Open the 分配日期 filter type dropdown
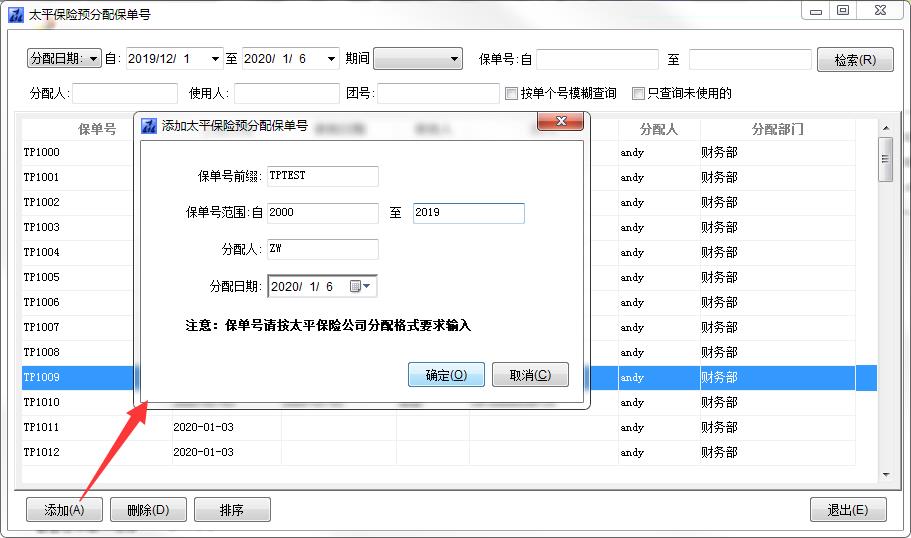 pyautogui.click(x=95, y=59)
